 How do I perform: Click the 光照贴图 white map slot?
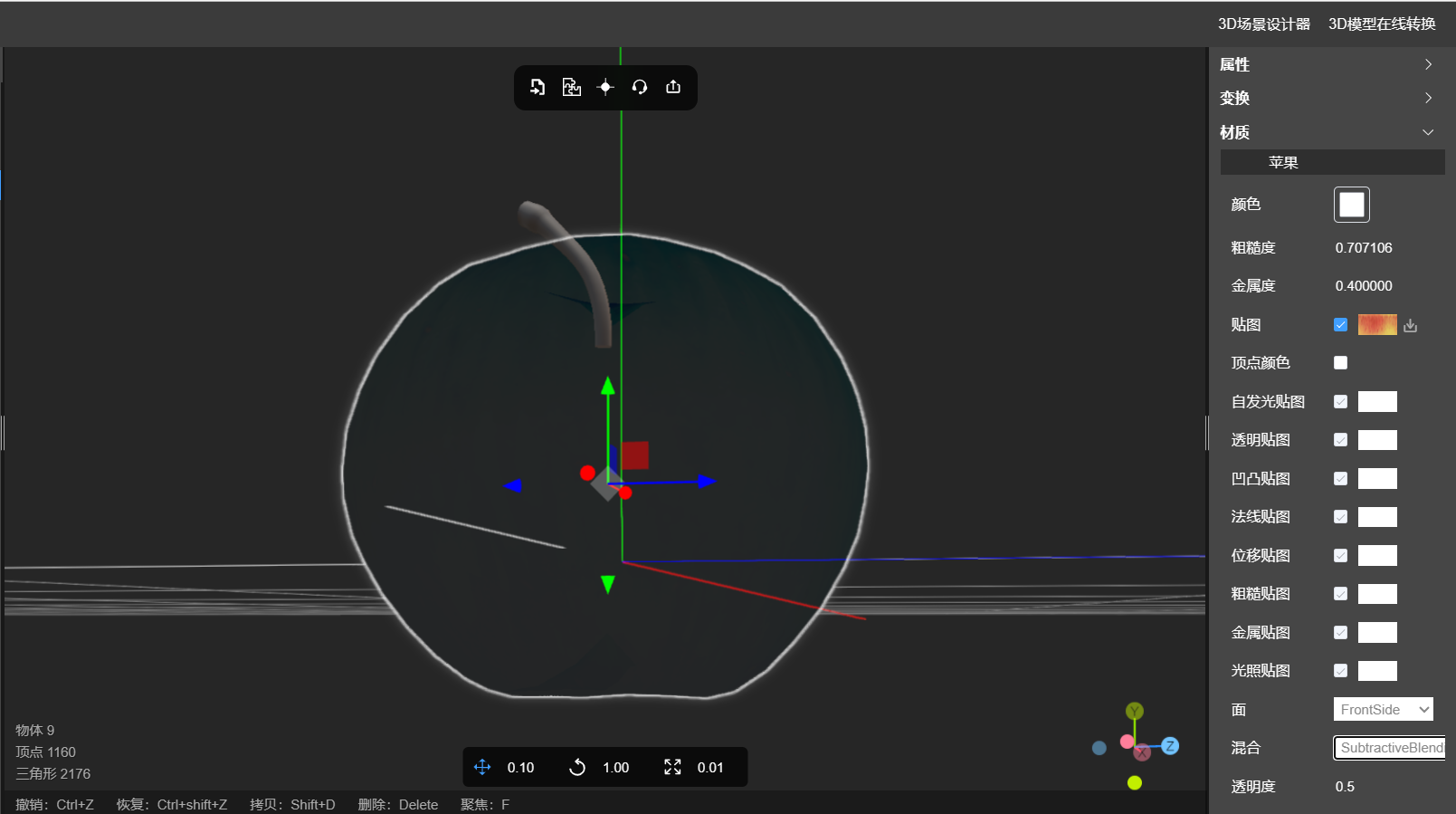point(1377,671)
